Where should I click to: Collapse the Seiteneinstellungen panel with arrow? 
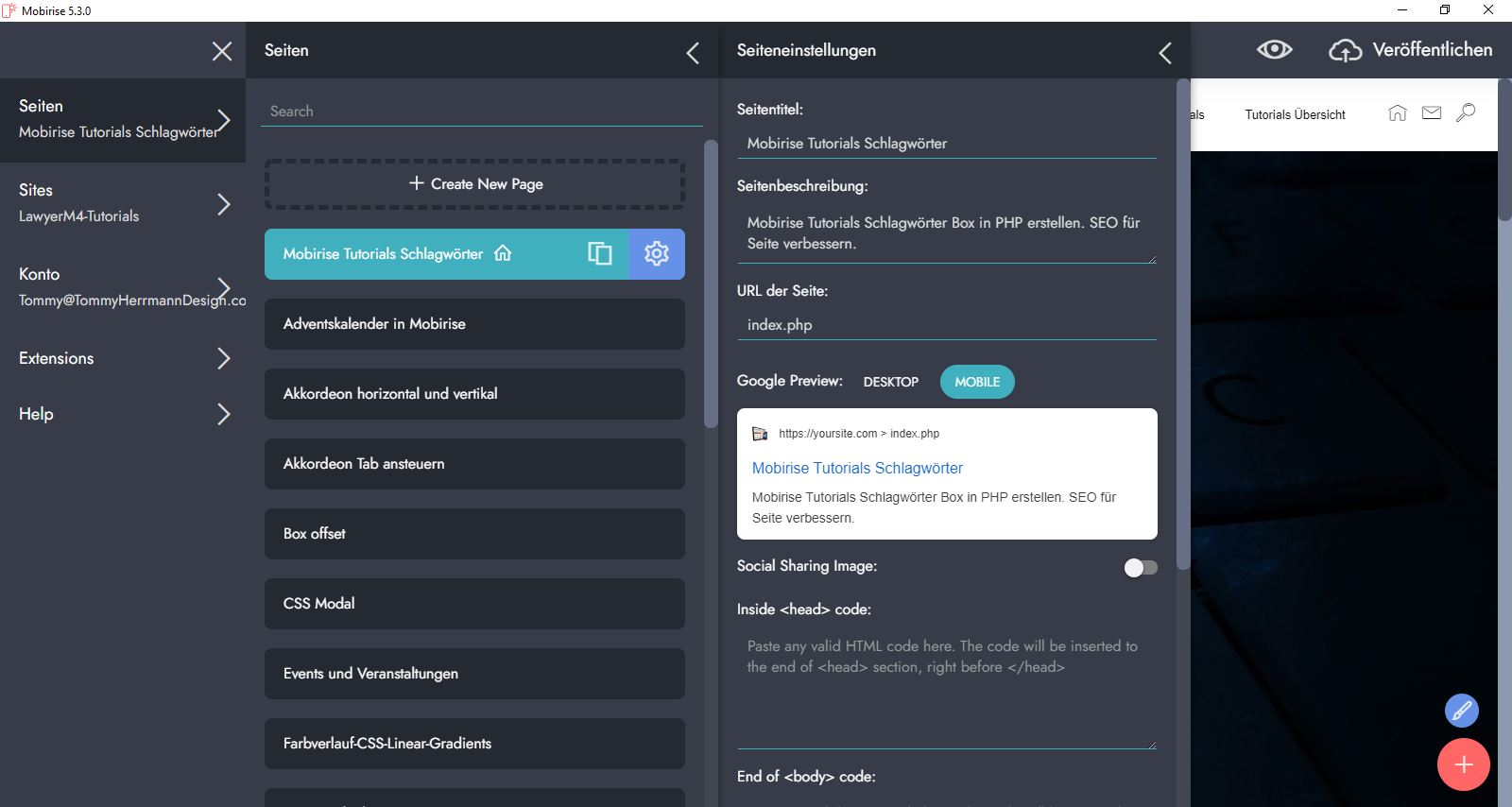1164,53
